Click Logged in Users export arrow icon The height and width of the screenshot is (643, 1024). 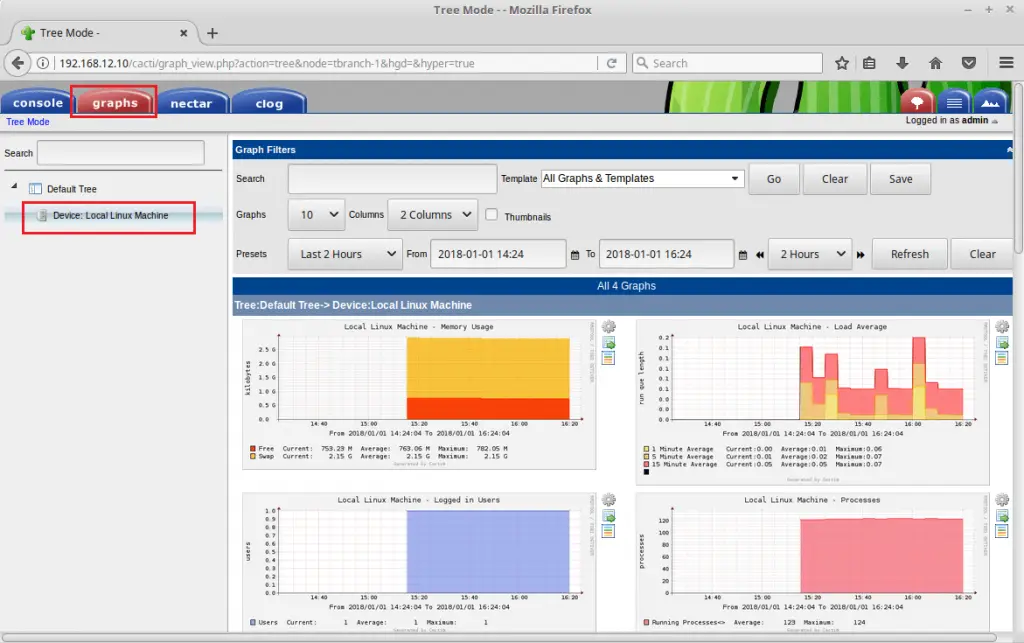coord(608,517)
